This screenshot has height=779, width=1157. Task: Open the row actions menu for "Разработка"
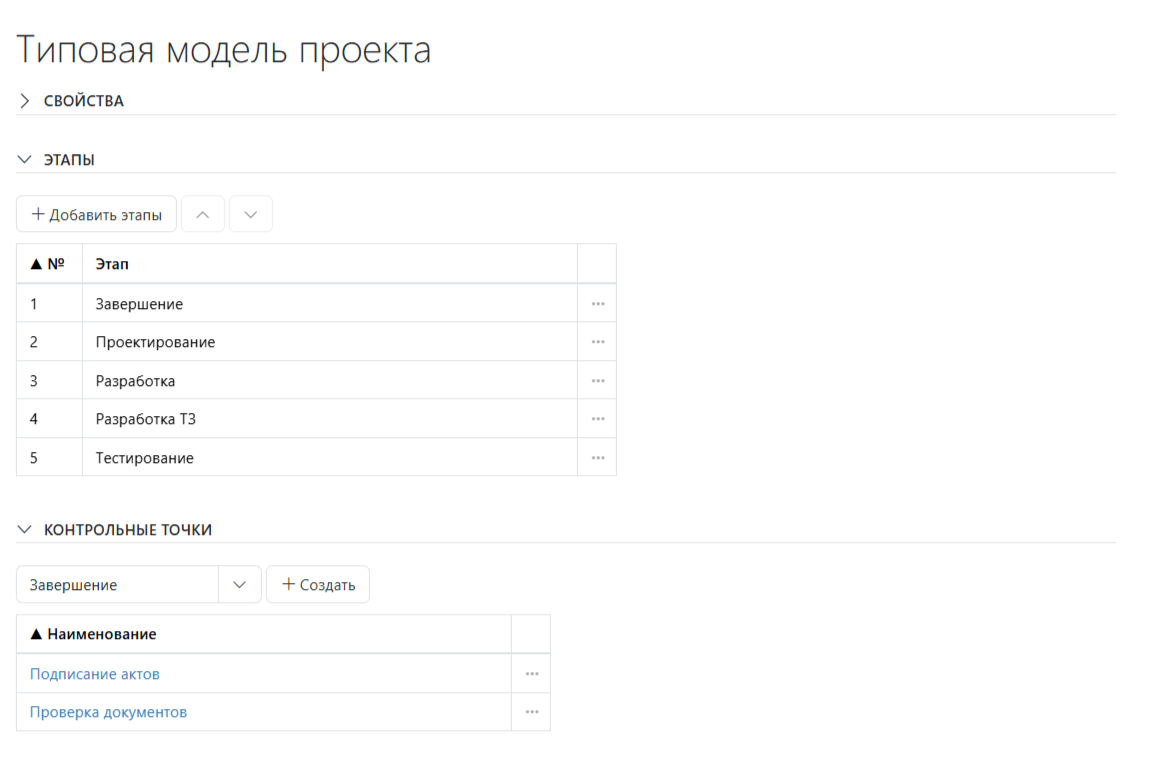(597, 380)
